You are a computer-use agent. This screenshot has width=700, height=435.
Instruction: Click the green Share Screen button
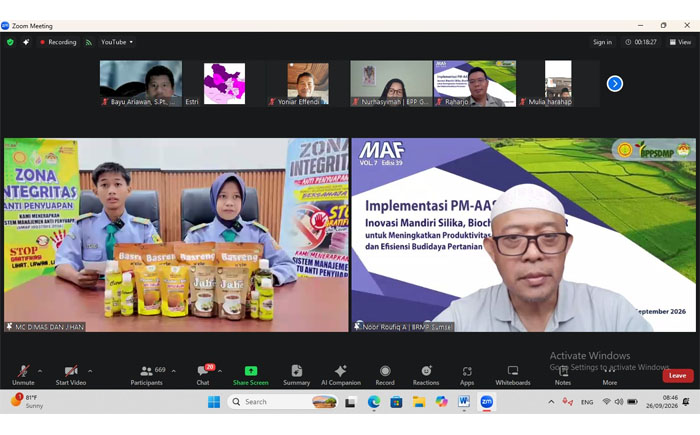[x=250, y=375]
